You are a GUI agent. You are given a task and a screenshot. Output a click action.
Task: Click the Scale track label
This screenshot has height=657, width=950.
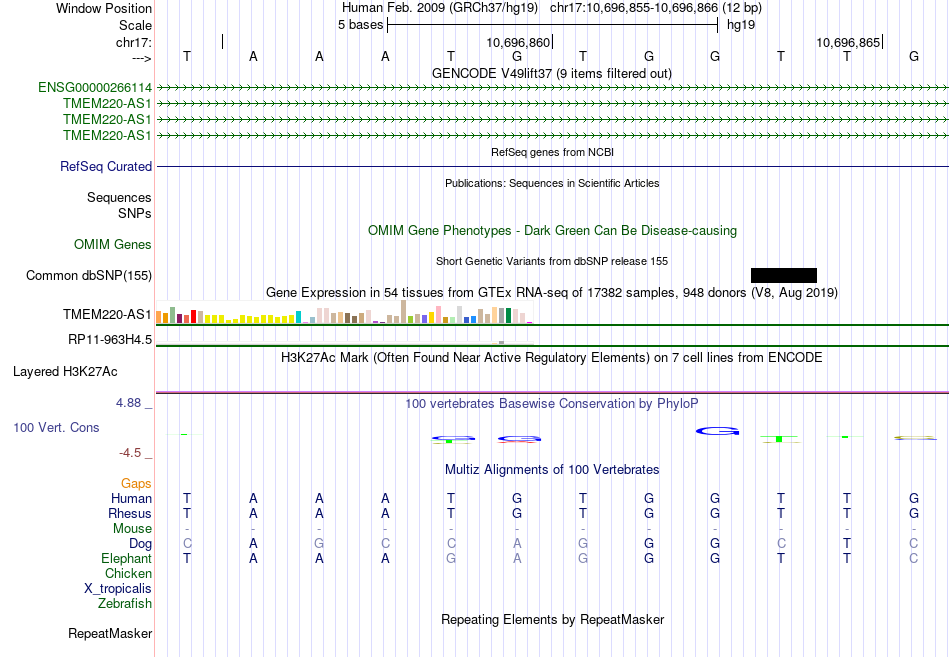135,25
